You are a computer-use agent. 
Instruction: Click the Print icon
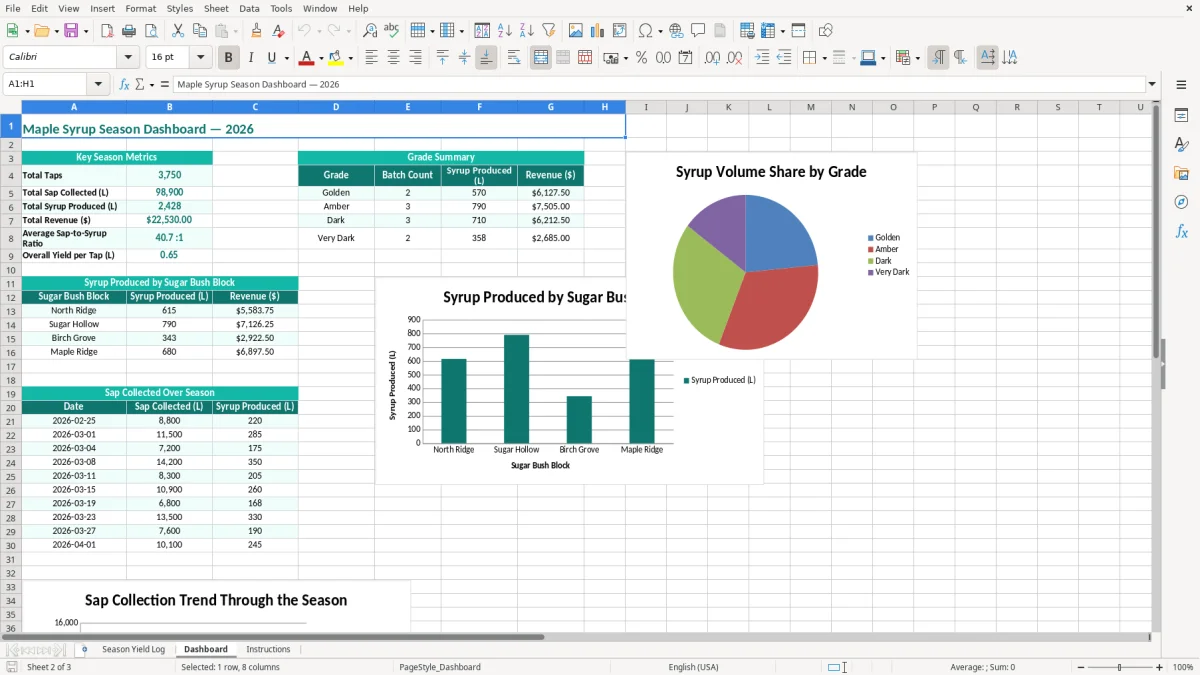(x=128, y=31)
